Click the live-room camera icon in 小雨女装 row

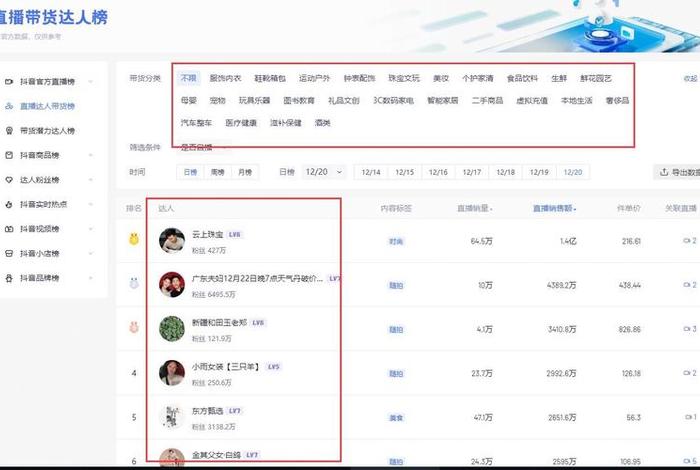pyautogui.click(x=687, y=373)
